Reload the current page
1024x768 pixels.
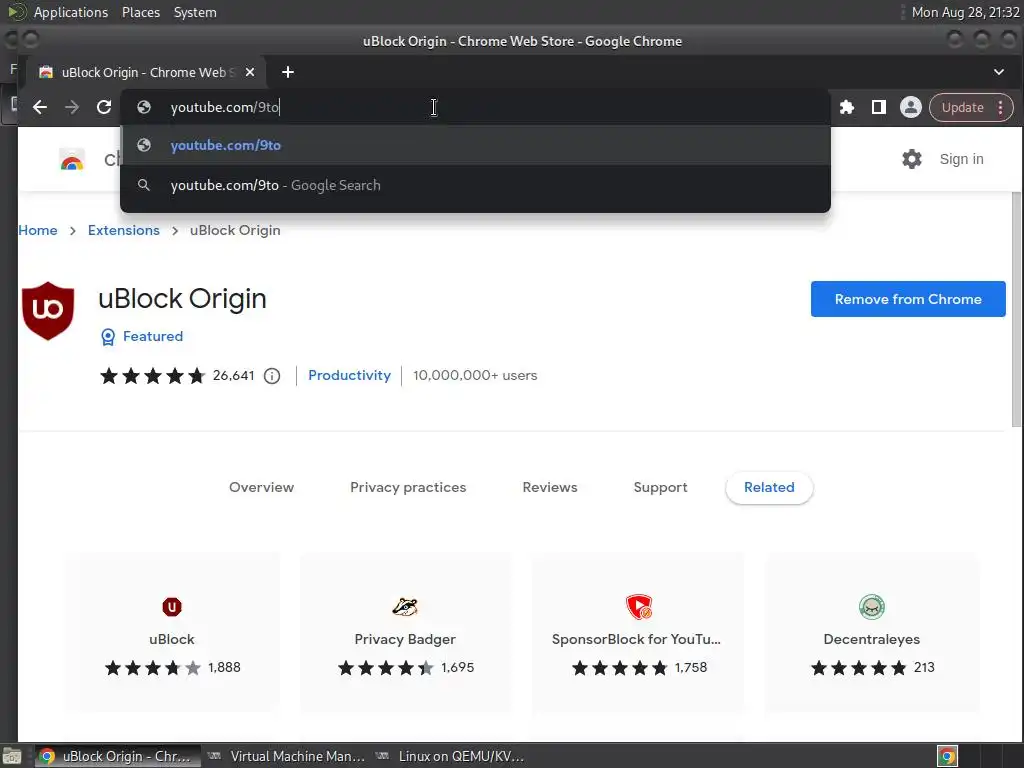[x=104, y=107]
